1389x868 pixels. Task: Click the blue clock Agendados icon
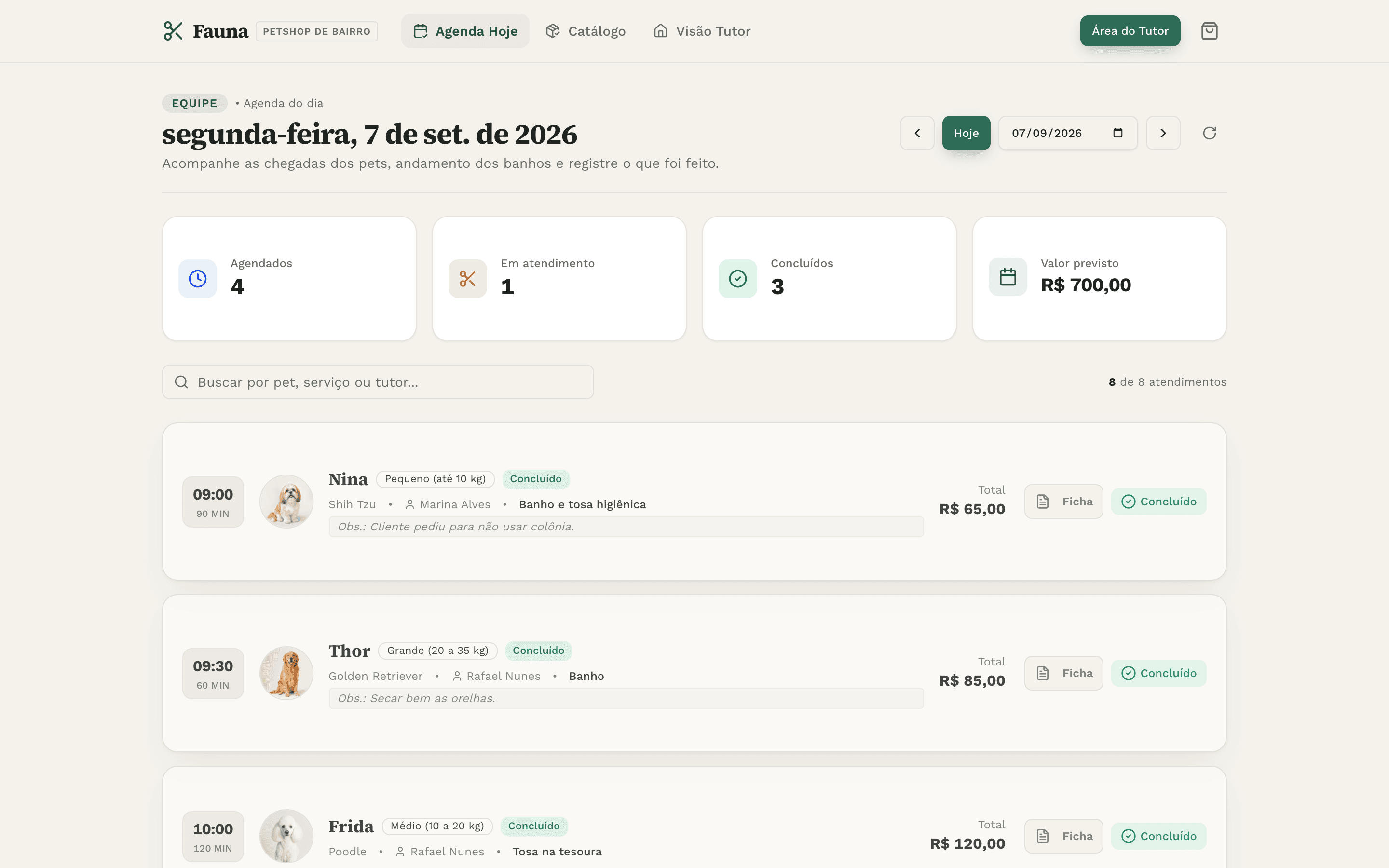197,279
